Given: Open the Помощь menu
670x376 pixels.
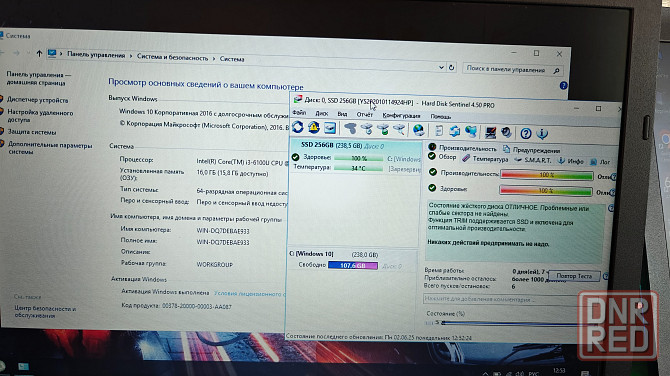Looking at the screenshot, I should coord(441,117).
